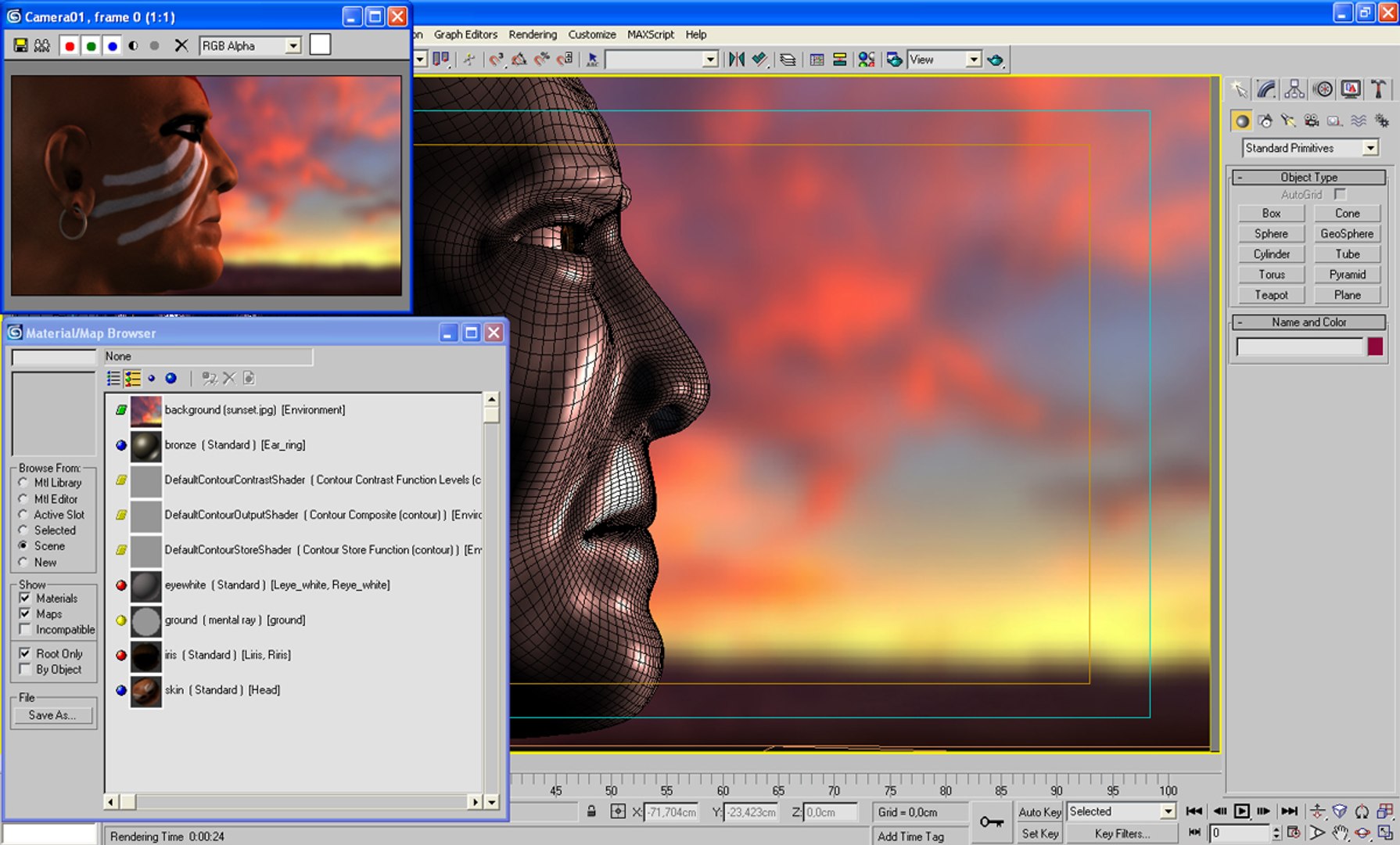Open the Hierarchy panel tab icon
This screenshot has width=1400, height=845.
[x=1294, y=89]
